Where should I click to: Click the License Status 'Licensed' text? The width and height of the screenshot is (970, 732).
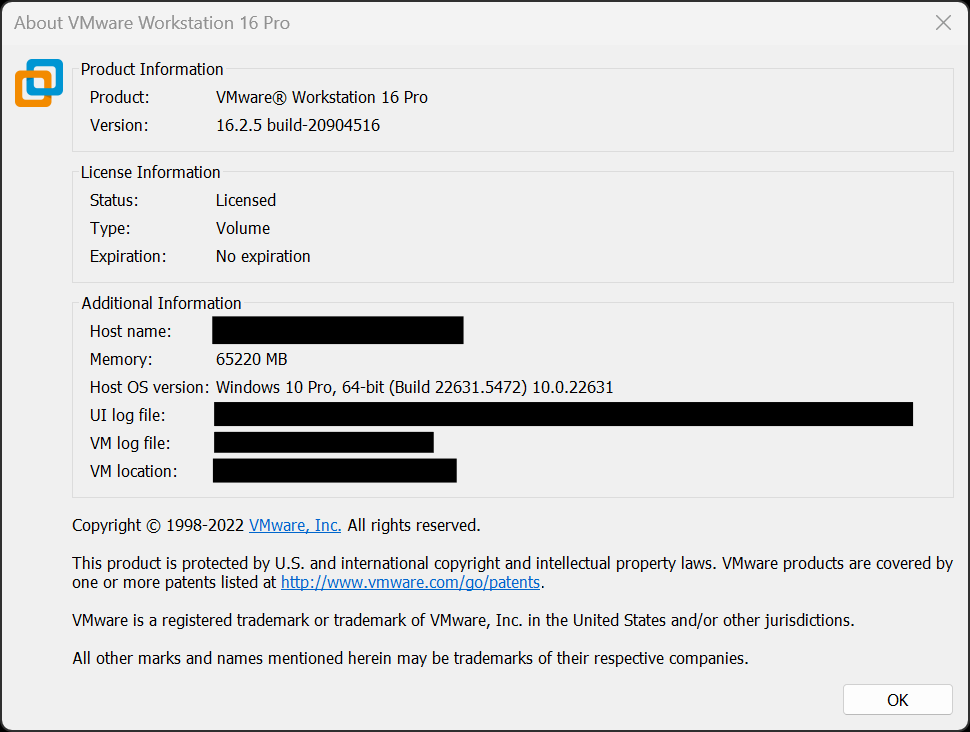tap(245, 200)
